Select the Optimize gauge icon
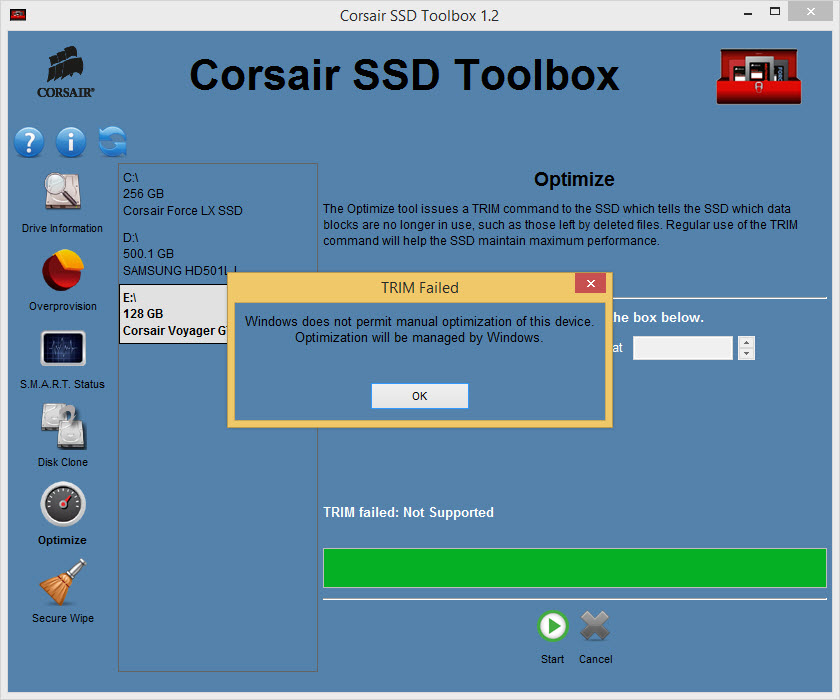The height and width of the screenshot is (700, 840). 63,504
